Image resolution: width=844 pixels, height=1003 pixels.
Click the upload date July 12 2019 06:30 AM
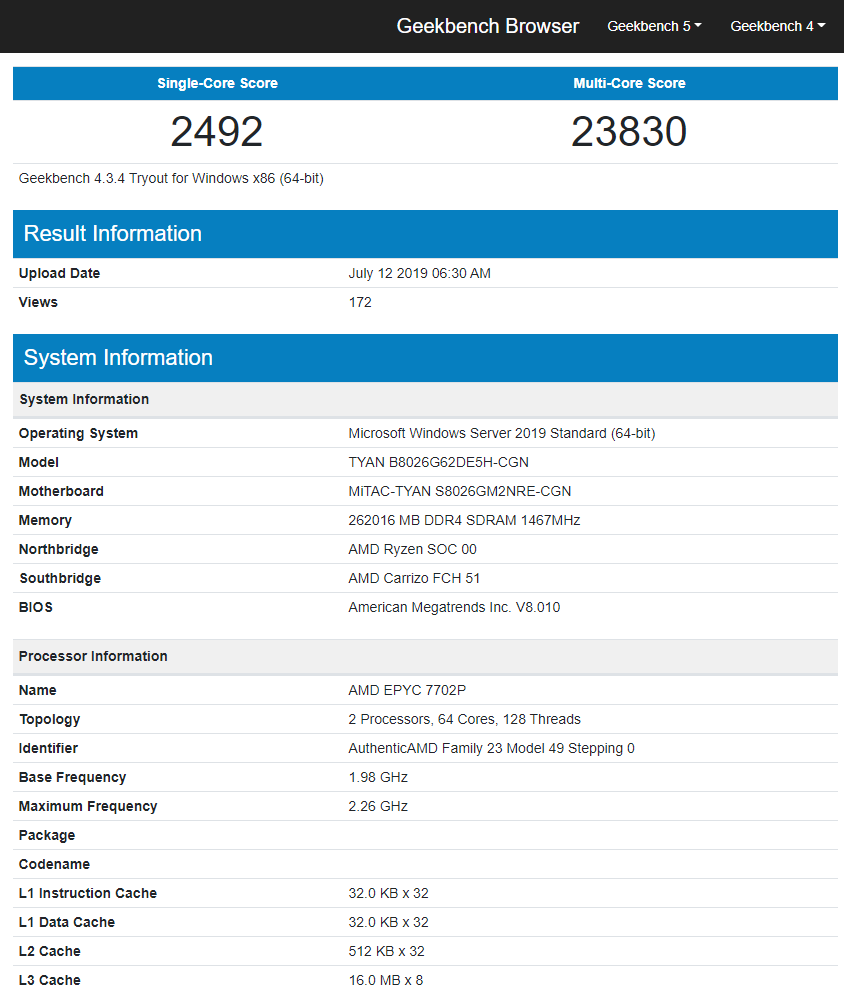(420, 273)
